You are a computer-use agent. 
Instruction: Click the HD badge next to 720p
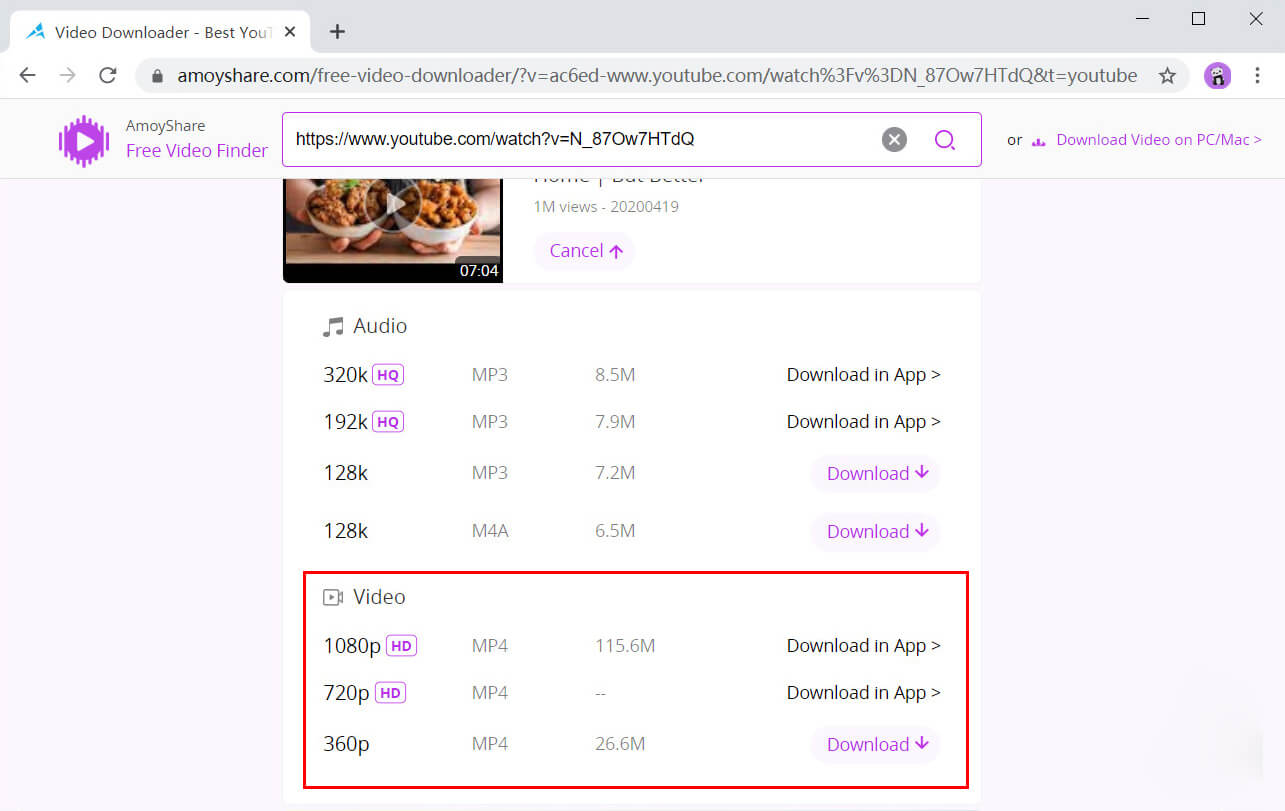tap(390, 693)
